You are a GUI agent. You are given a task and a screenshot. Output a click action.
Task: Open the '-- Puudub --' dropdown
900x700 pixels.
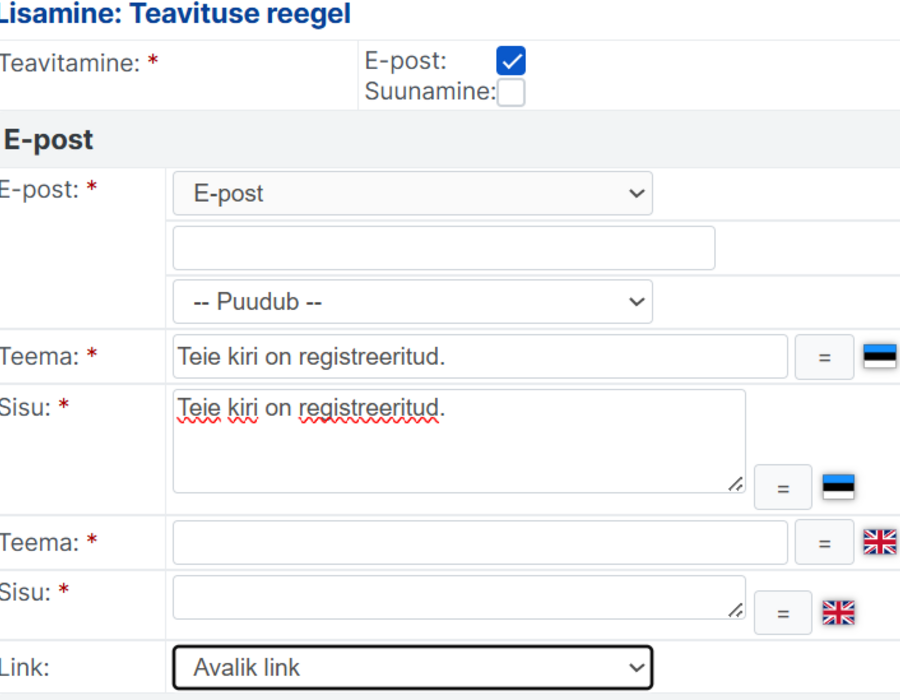[413, 302]
